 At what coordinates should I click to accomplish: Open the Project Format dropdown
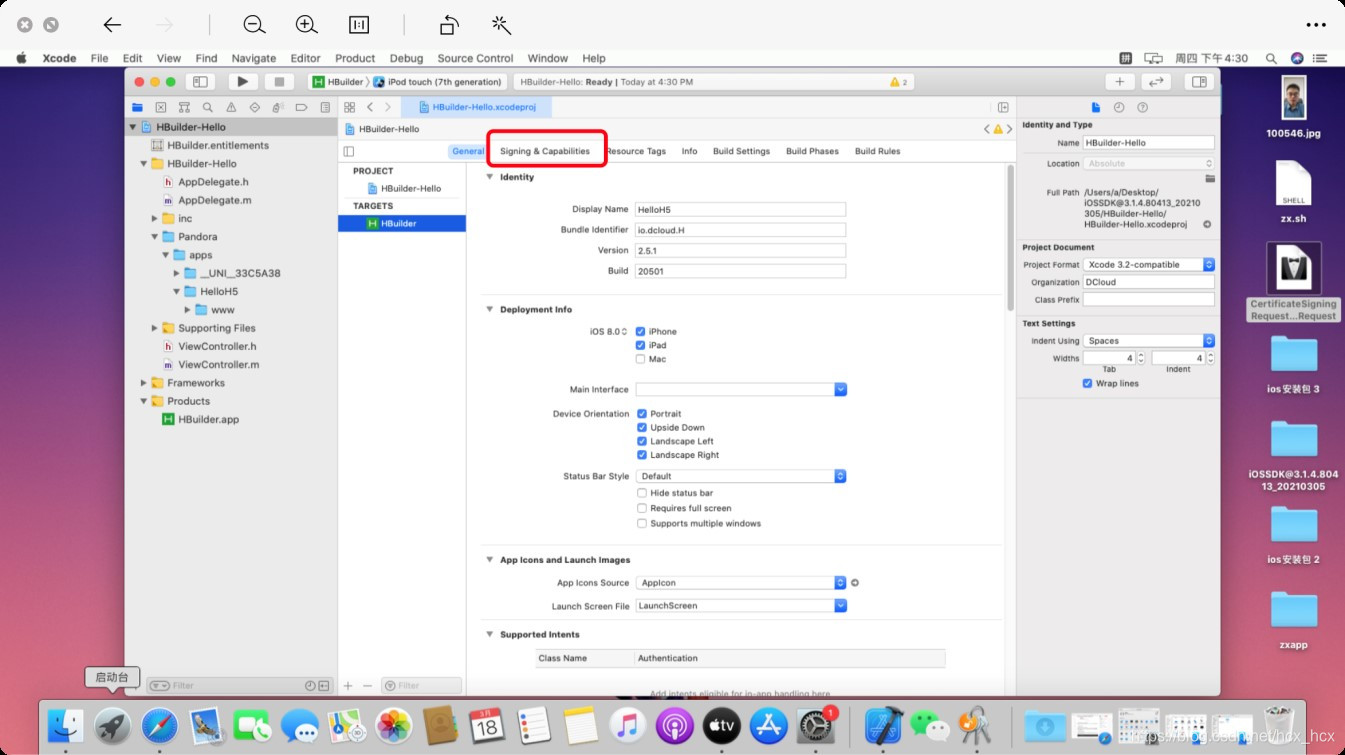1149,264
